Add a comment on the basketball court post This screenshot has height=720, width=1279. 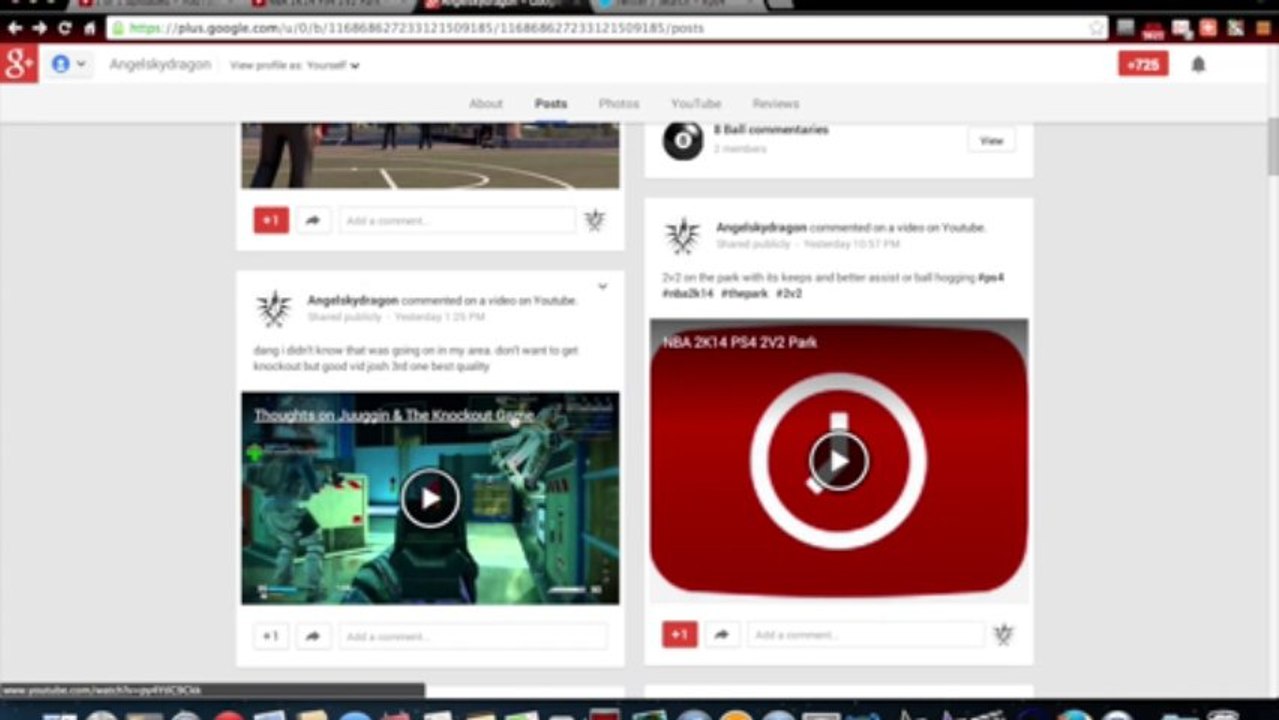(457, 221)
